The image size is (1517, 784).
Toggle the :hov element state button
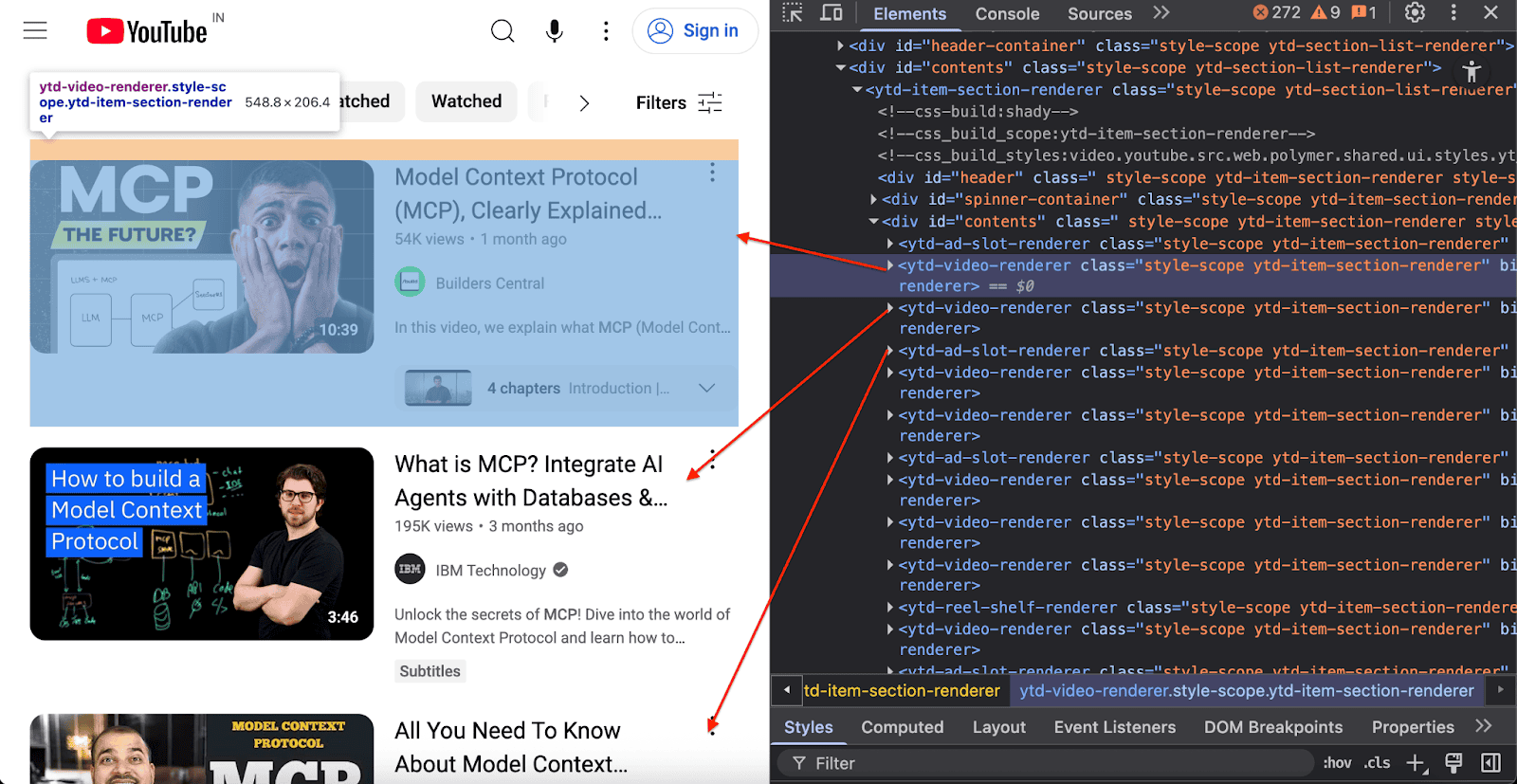pos(1337,763)
